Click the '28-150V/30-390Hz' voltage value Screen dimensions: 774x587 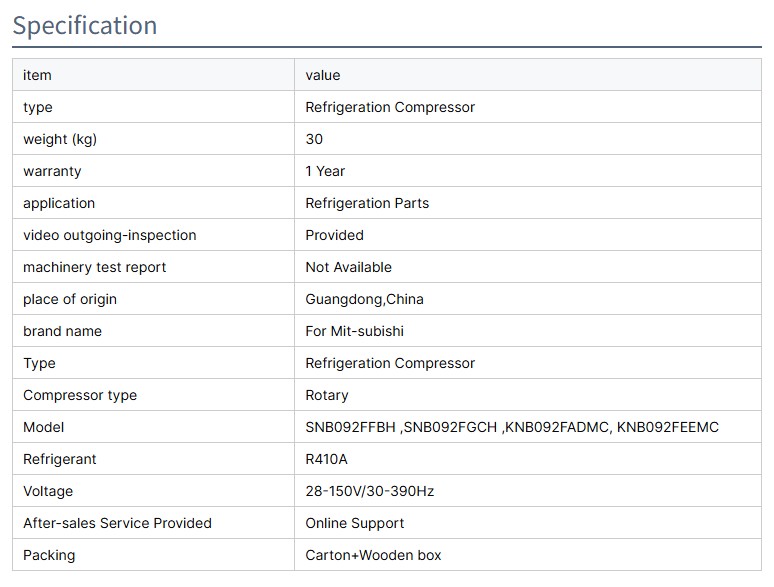[x=369, y=491]
